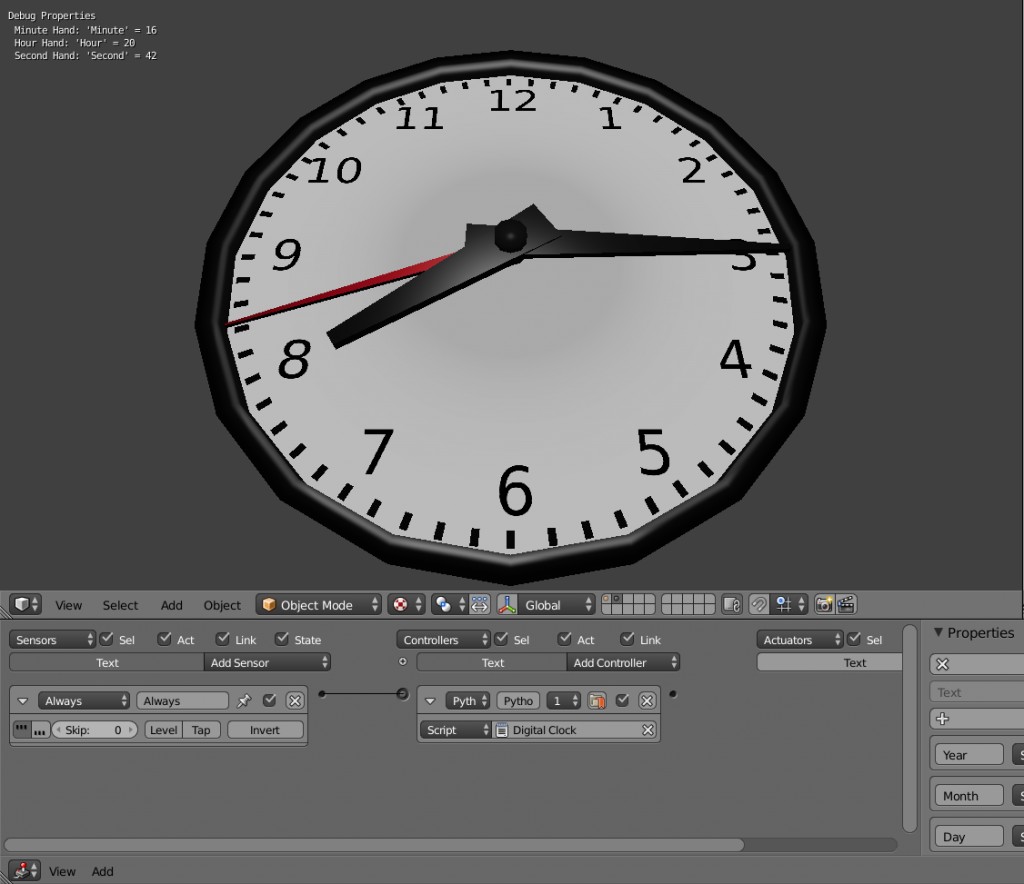The image size is (1024, 884).
Task: Click the Text button under Actuators
Action: [x=855, y=662]
